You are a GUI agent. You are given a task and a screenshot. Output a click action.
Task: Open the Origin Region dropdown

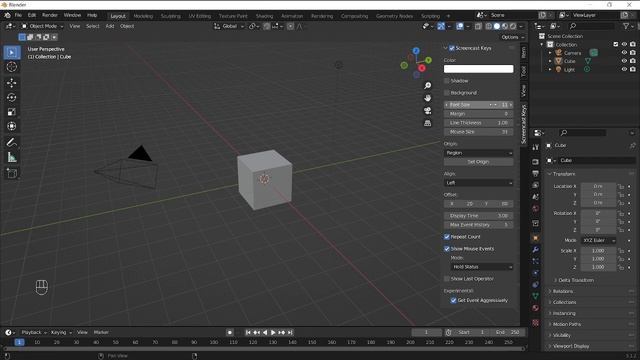point(478,153)
